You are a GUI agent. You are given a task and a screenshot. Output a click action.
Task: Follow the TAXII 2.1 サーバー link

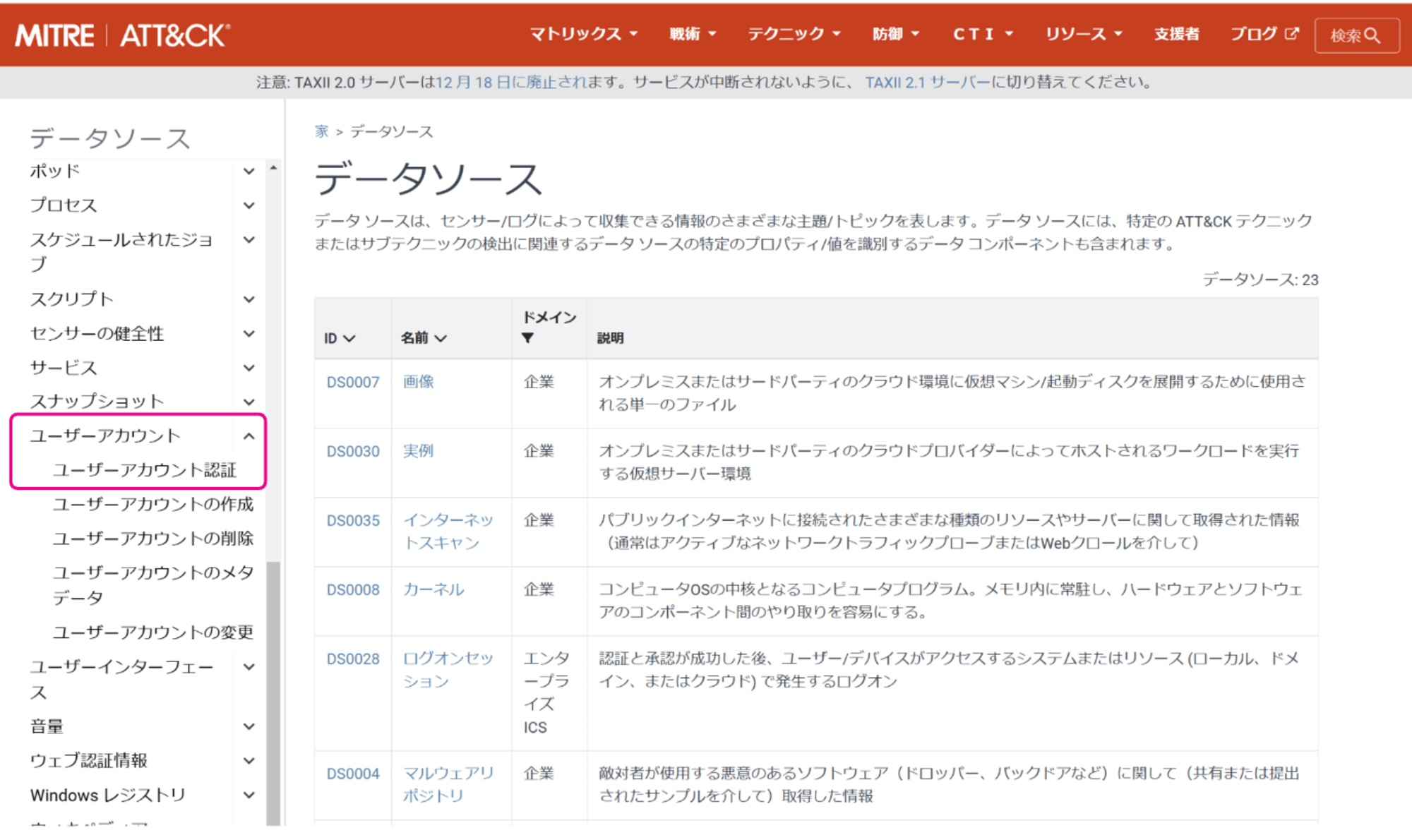928,83
